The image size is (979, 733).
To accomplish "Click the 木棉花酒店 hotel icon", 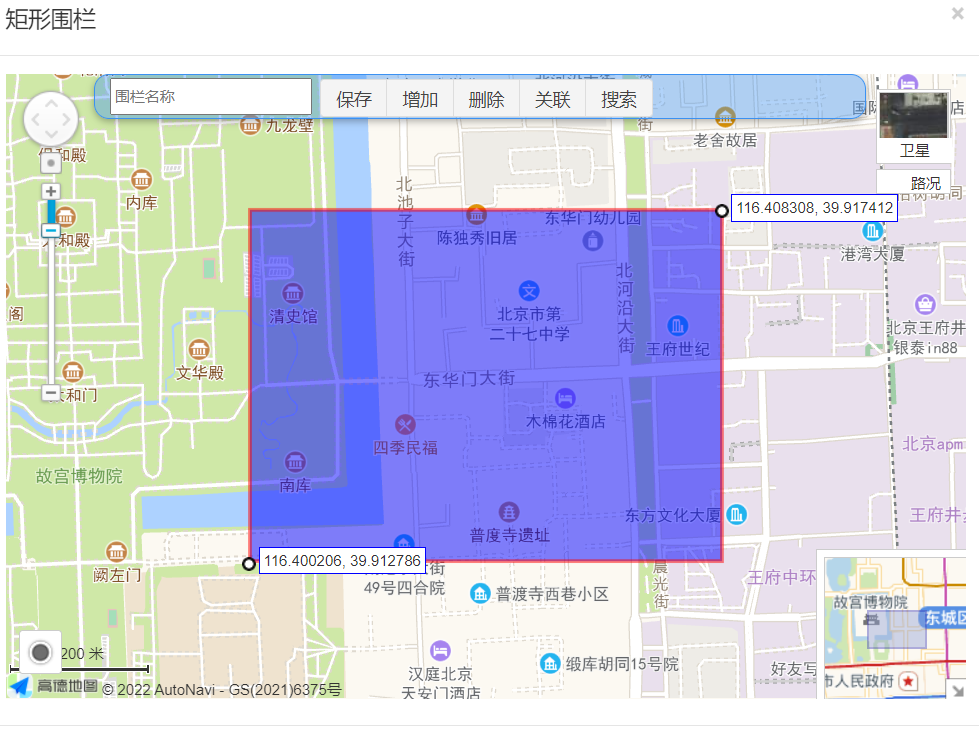I will [x=565, y=398].
